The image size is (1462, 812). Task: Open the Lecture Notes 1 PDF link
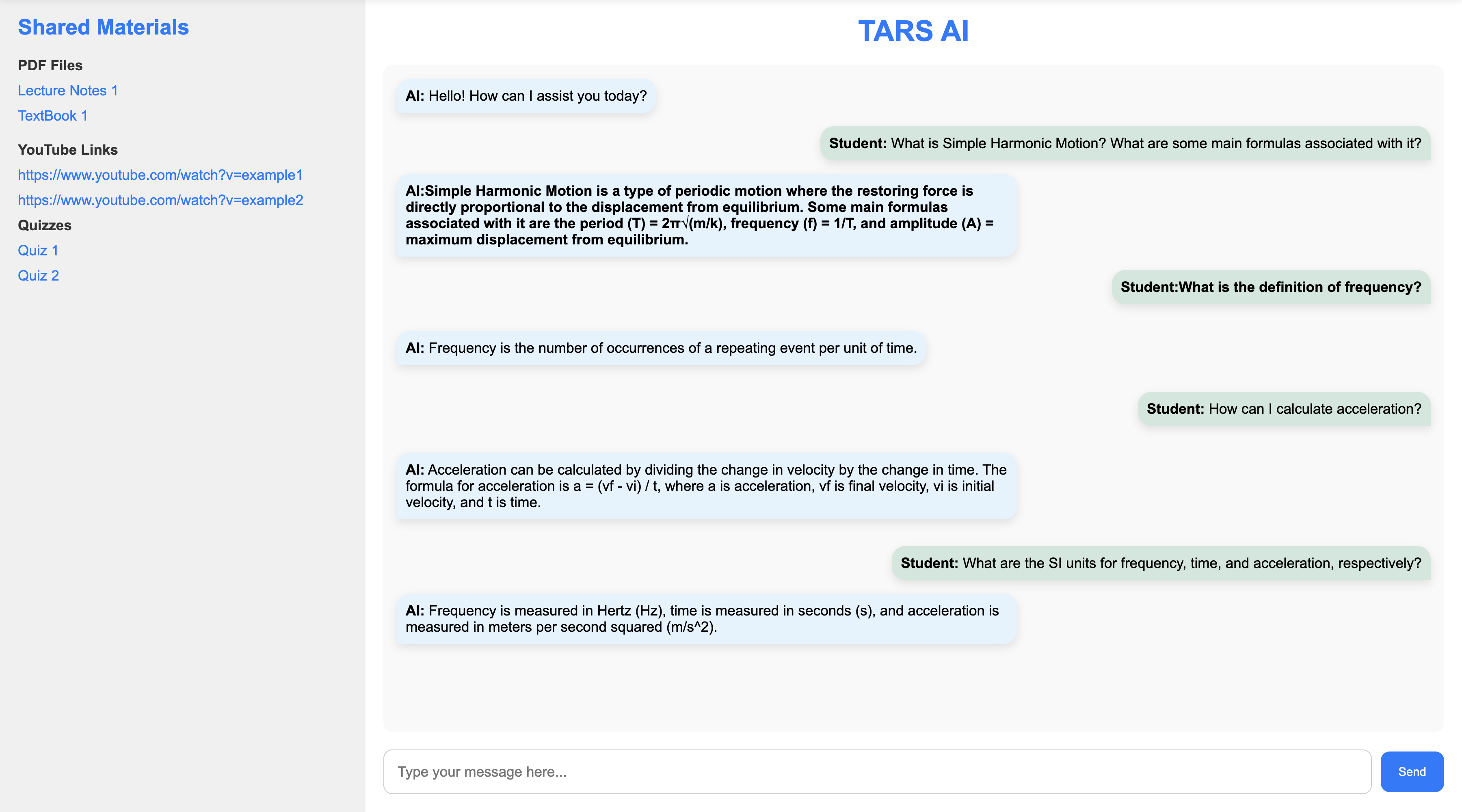point(67,91)
